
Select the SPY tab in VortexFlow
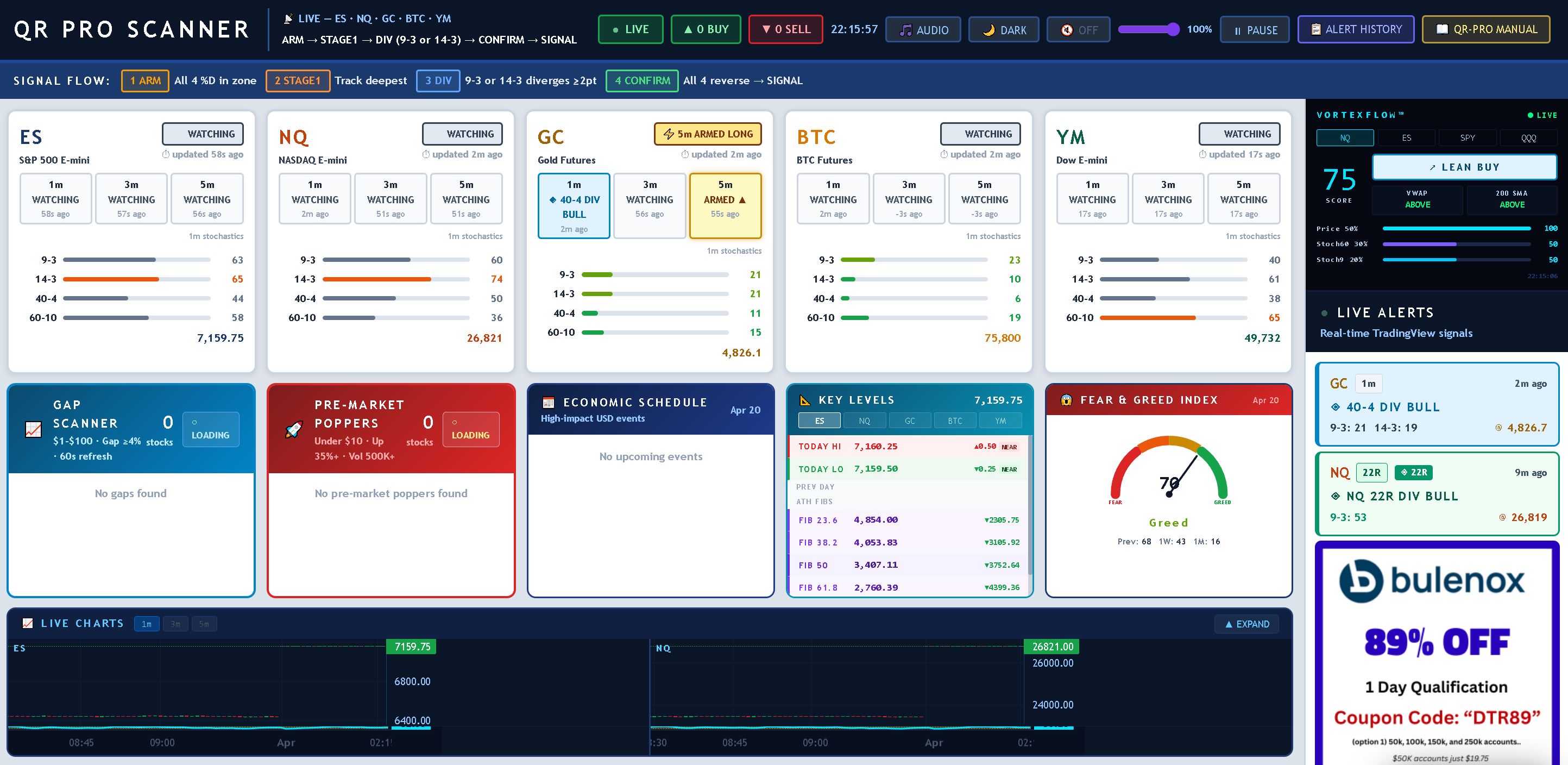point(1468,137)
